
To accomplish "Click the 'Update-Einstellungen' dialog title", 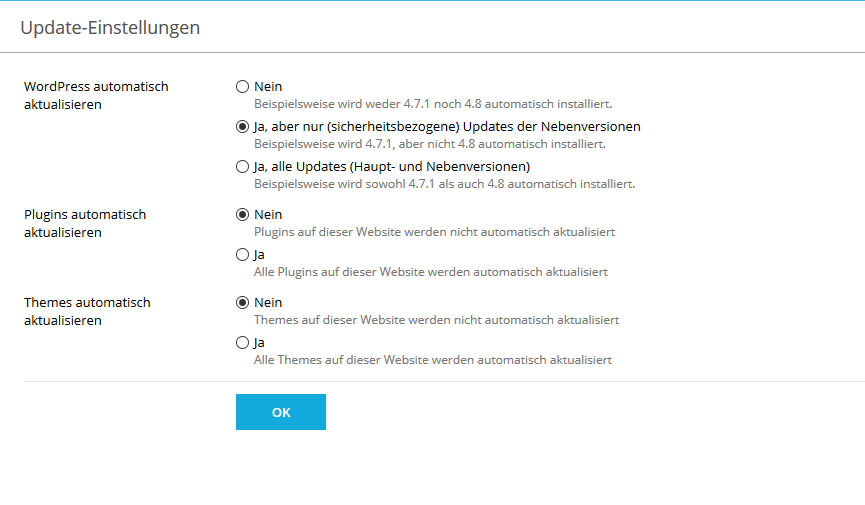I will pyautogui.click(x=110, y=28).
